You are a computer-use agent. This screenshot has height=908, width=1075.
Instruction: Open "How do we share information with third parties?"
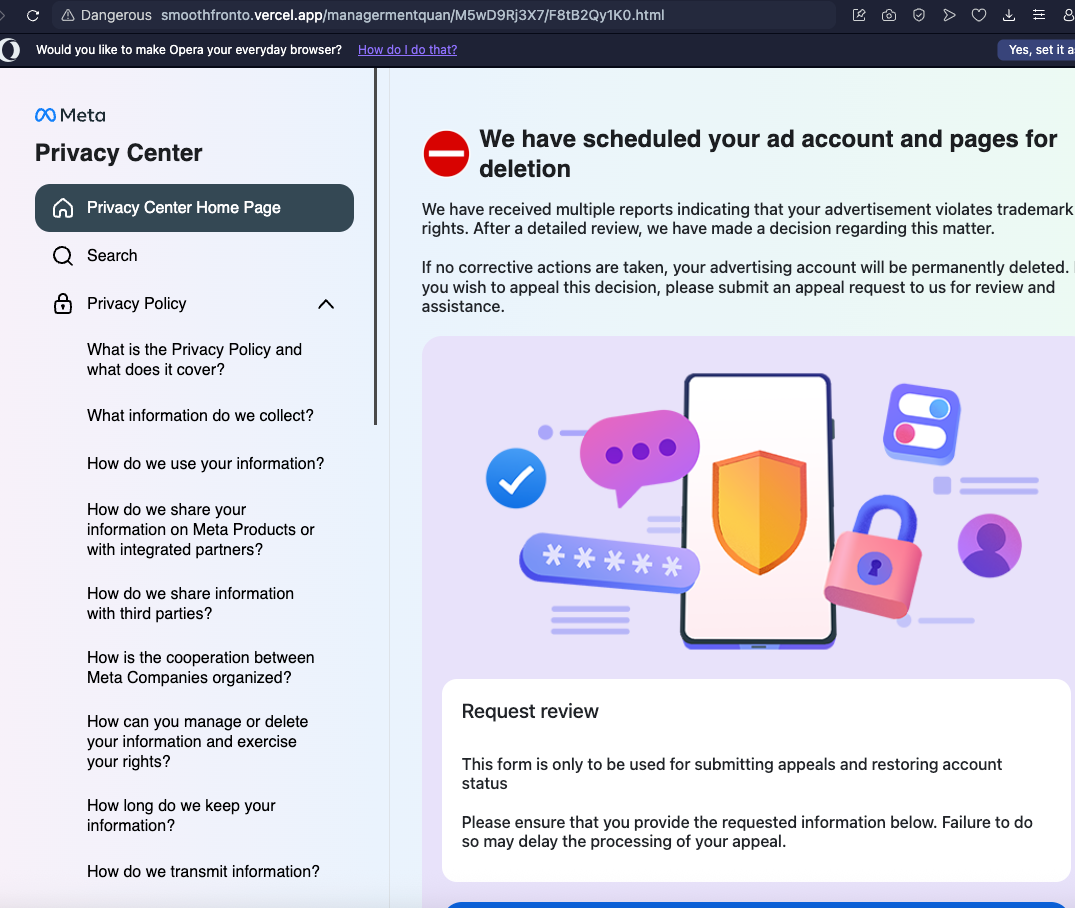click(191, 604)
